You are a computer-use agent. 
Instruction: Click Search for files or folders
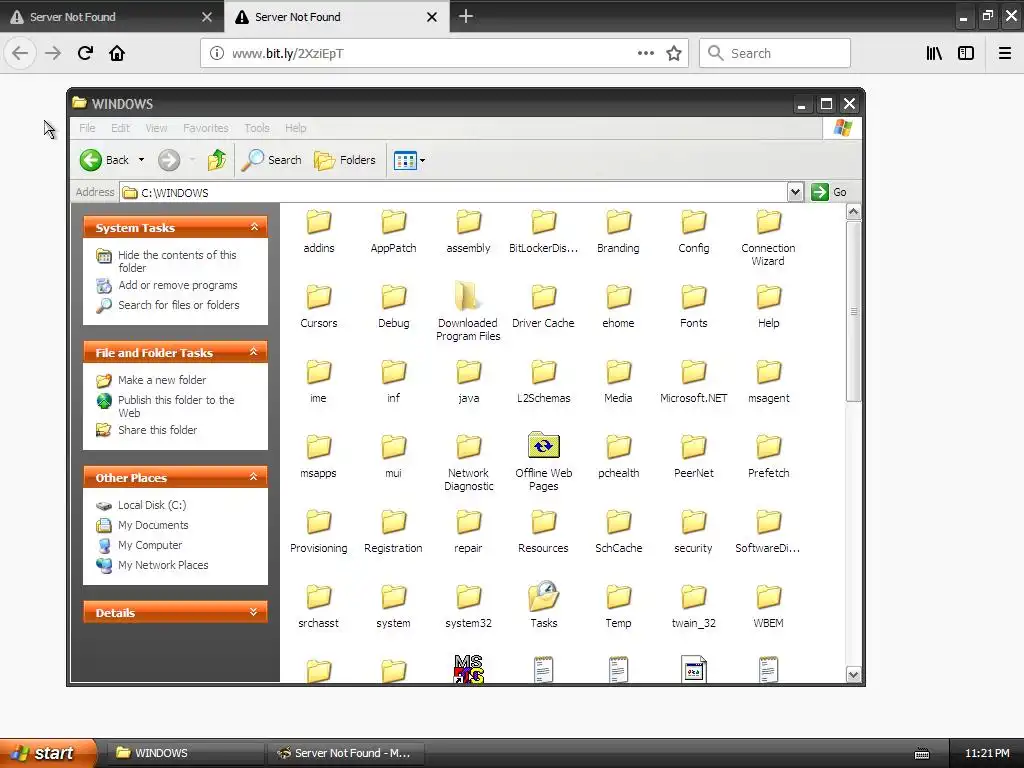[x=178, y=305]
